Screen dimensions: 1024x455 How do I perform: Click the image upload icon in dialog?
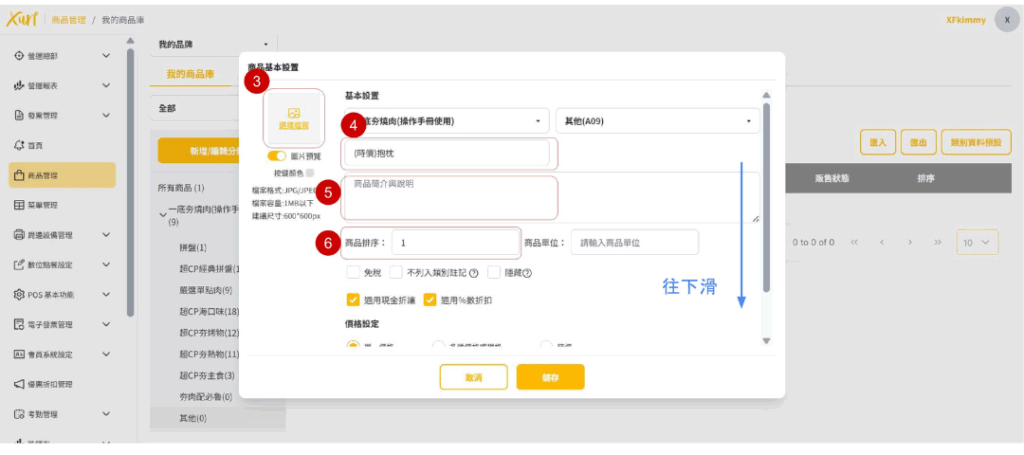[294, 114]
